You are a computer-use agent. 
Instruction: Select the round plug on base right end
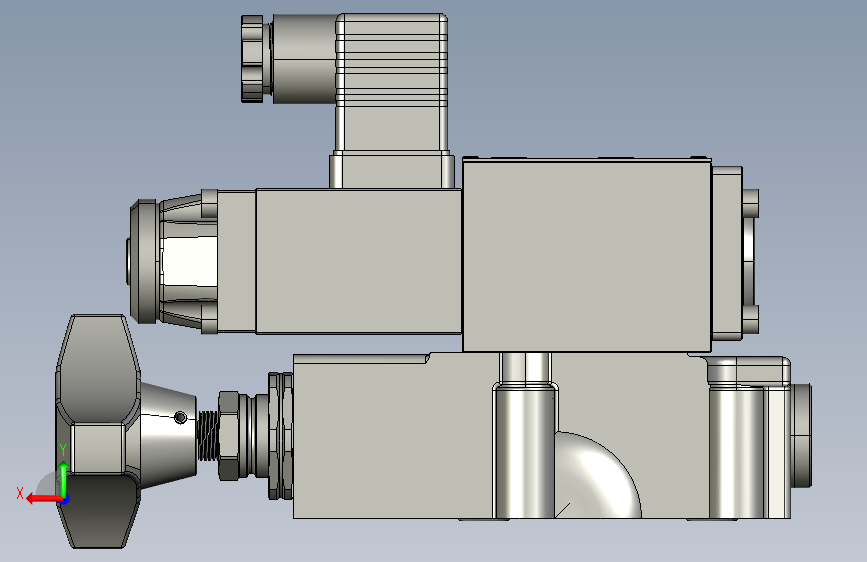point(801,435)
